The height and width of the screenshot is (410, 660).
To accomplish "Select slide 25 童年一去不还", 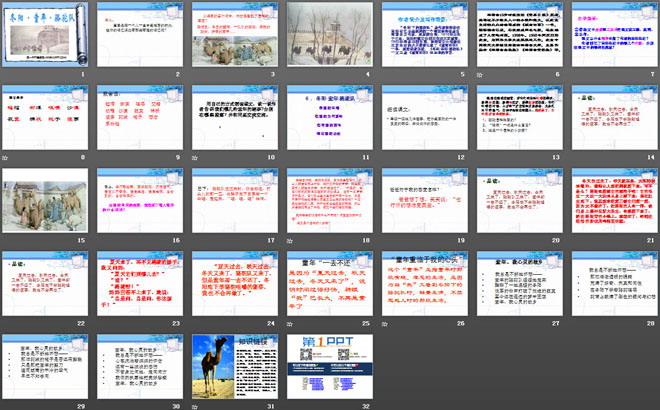I will (x=330, y=283).
